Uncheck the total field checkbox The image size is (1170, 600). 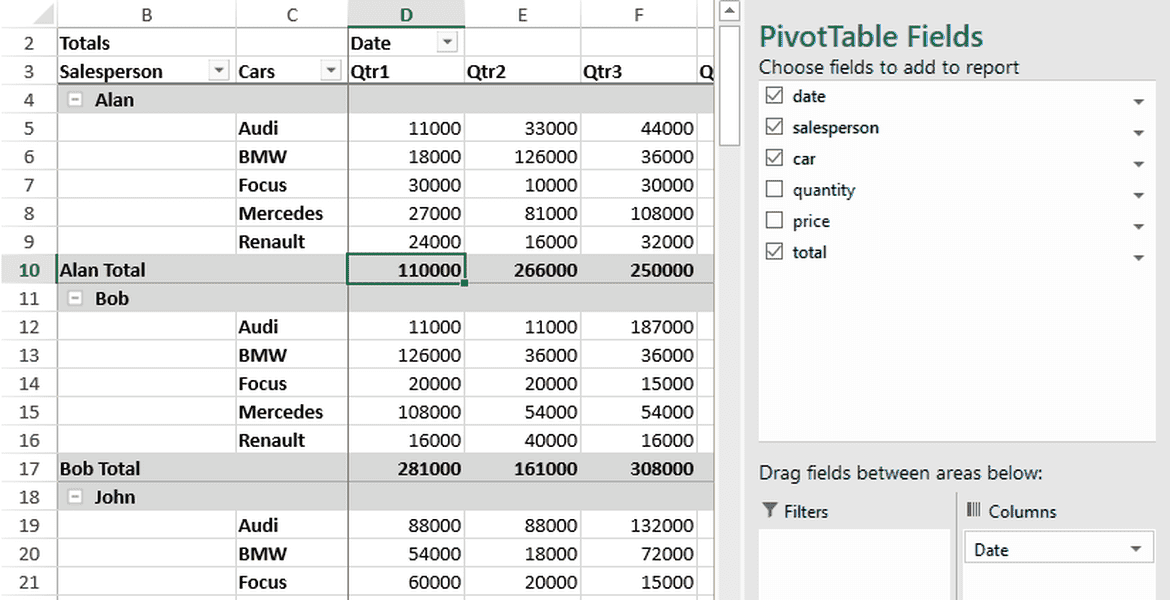[773, 252]
